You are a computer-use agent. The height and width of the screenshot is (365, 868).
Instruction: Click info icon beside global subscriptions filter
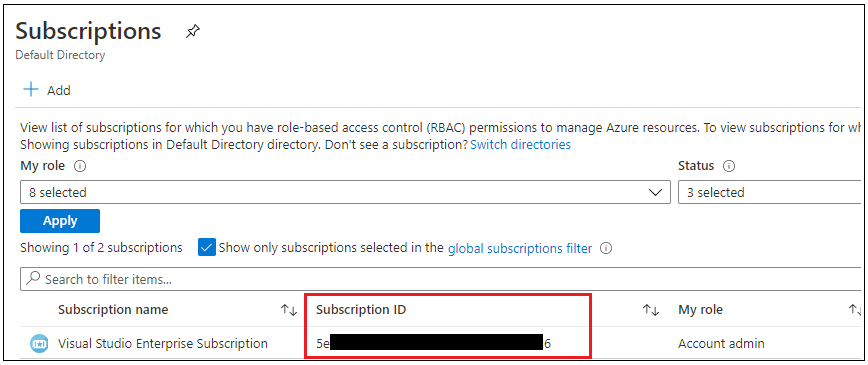coord(606,248)
